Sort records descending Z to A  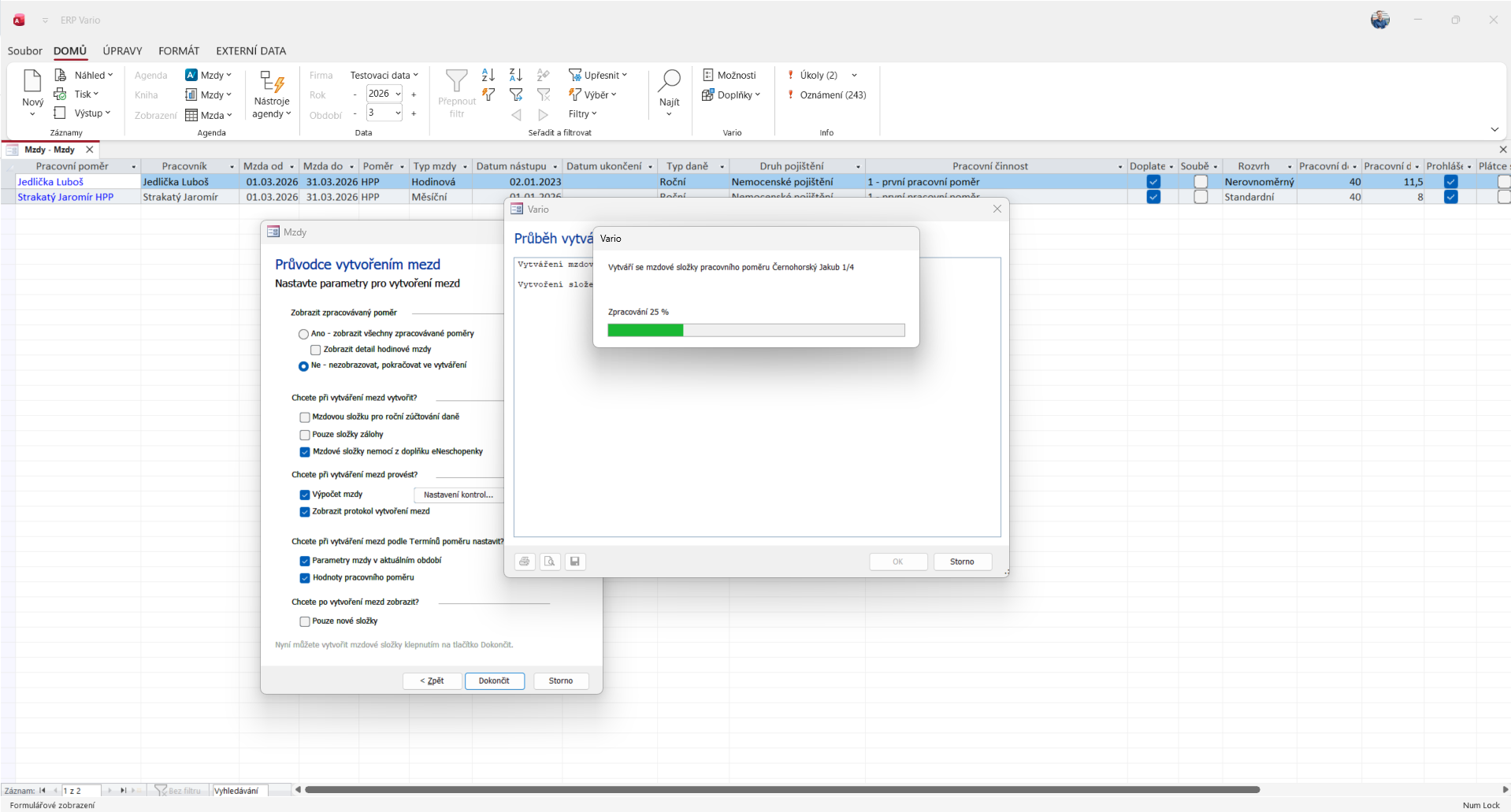tap(516, 75)
